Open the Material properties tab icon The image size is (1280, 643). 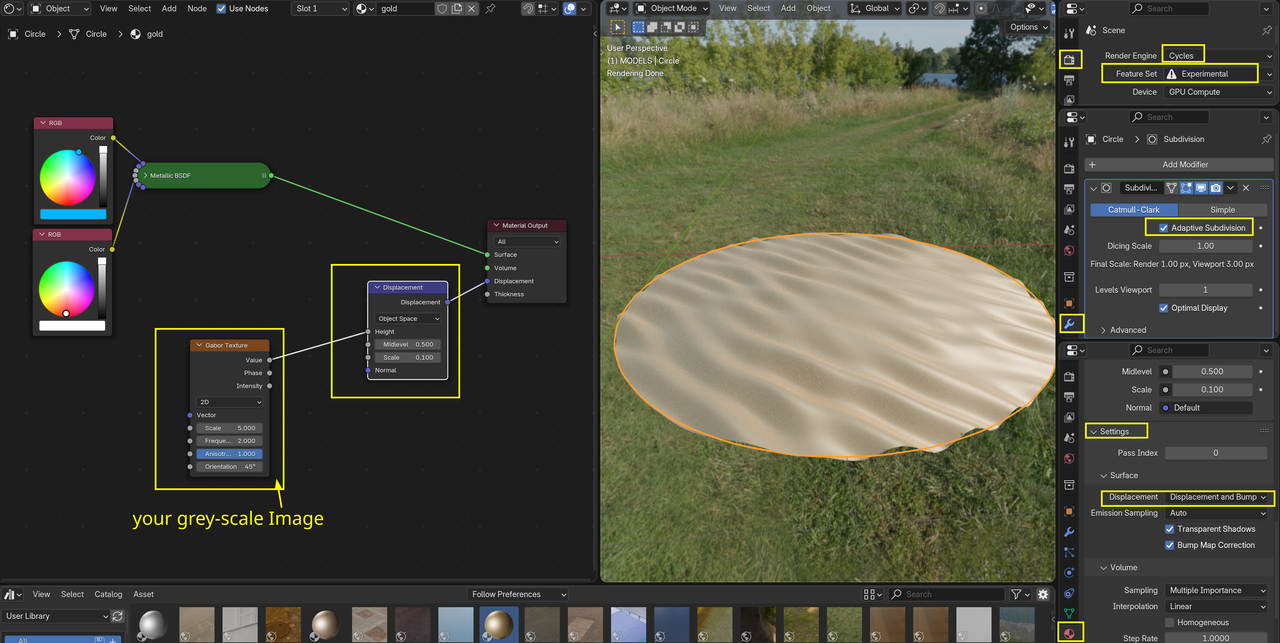click(1069, 632)
